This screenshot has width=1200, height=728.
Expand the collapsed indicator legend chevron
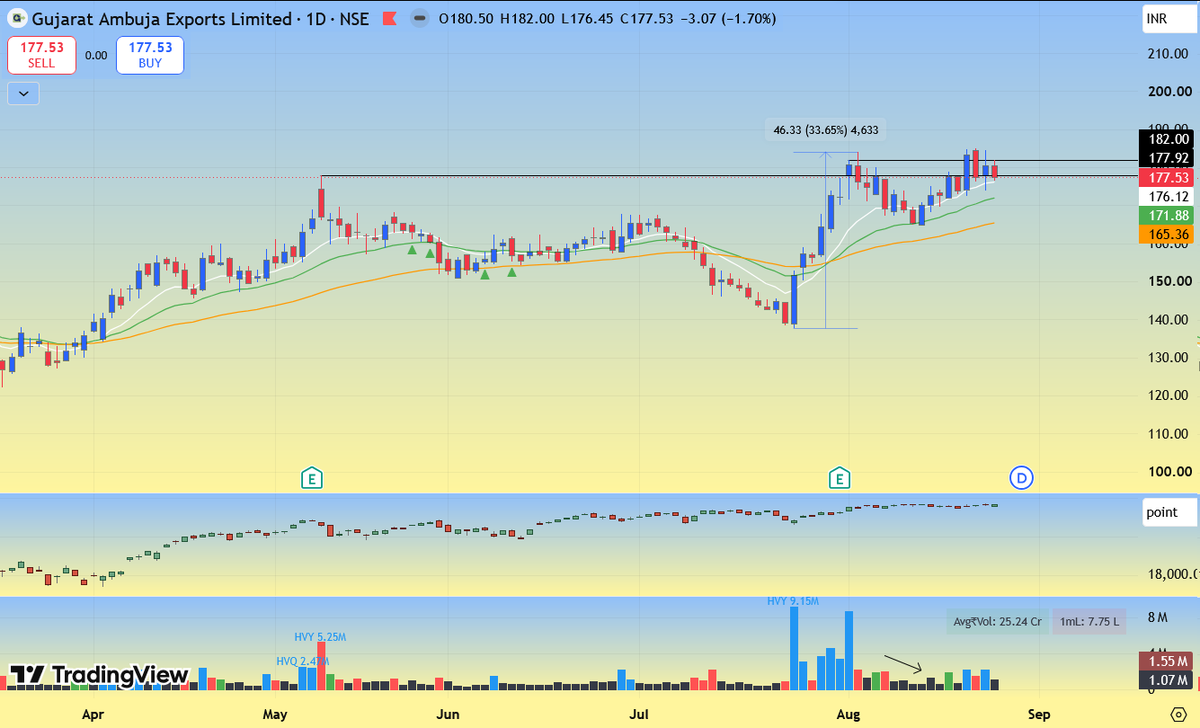coord(23,94)
